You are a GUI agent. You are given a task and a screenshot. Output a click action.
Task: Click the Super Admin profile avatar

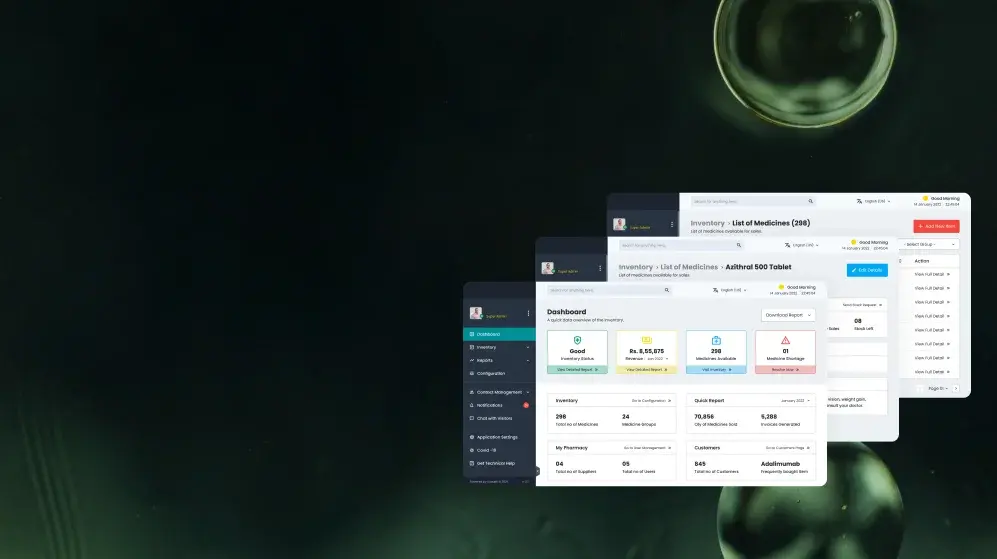pyautogui.click(x=476, y=313)
